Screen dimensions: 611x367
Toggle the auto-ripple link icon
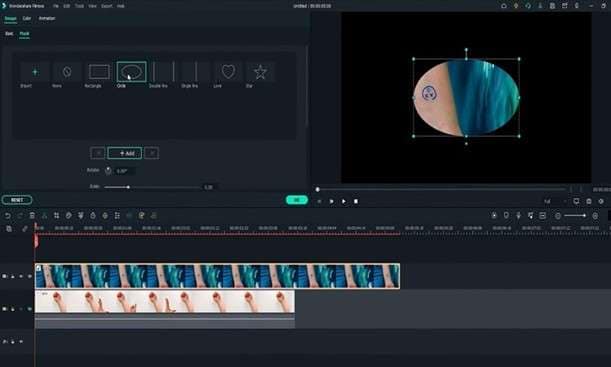(25, 229)
